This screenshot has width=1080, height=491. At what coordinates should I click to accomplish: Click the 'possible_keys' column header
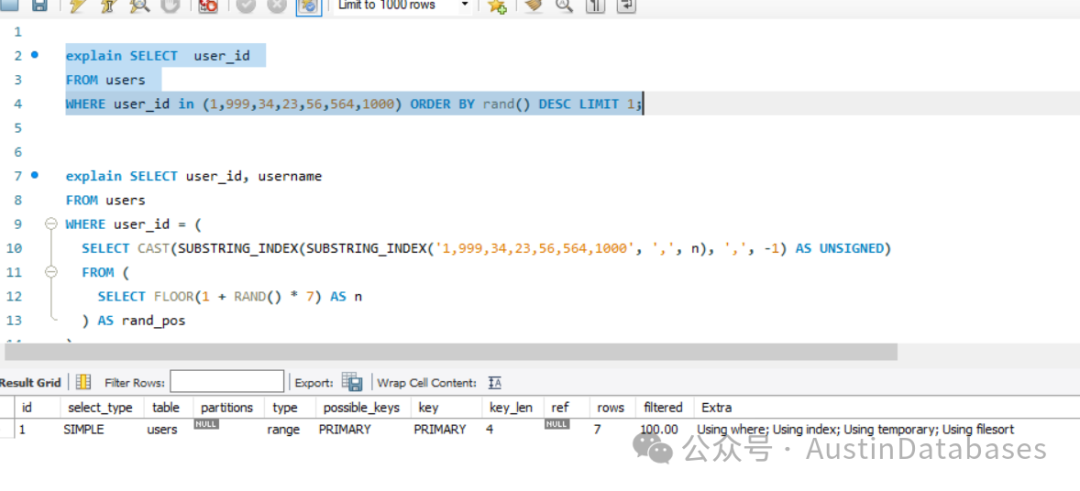point(362,408)
